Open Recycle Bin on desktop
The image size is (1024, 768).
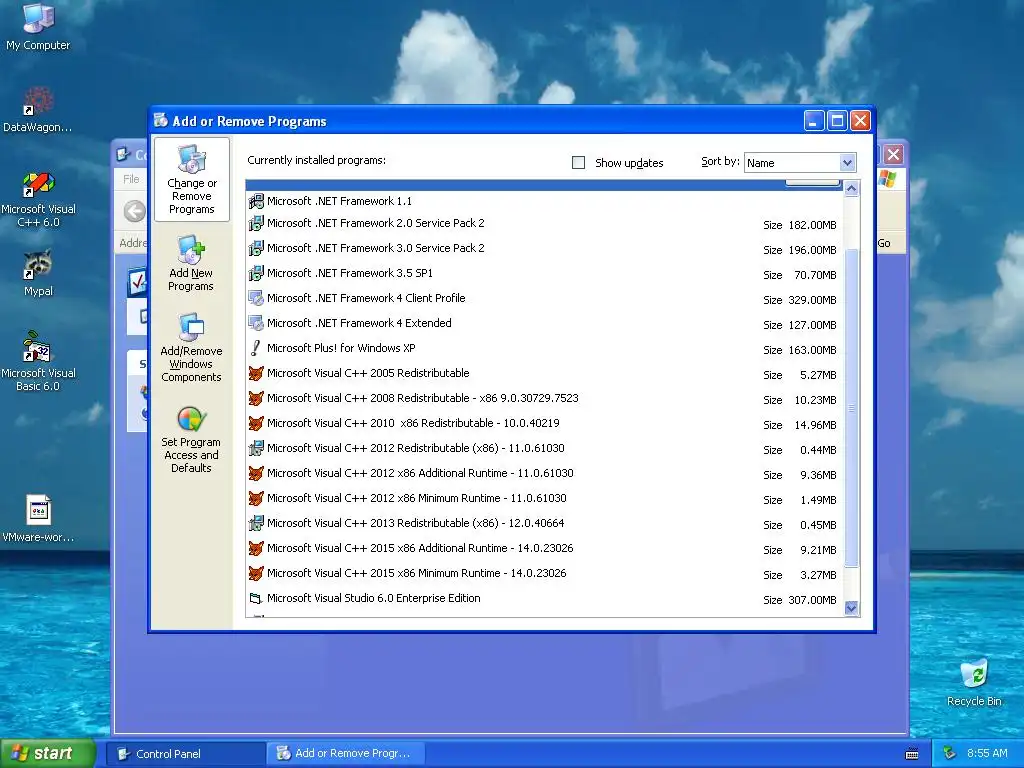(974, 683)
